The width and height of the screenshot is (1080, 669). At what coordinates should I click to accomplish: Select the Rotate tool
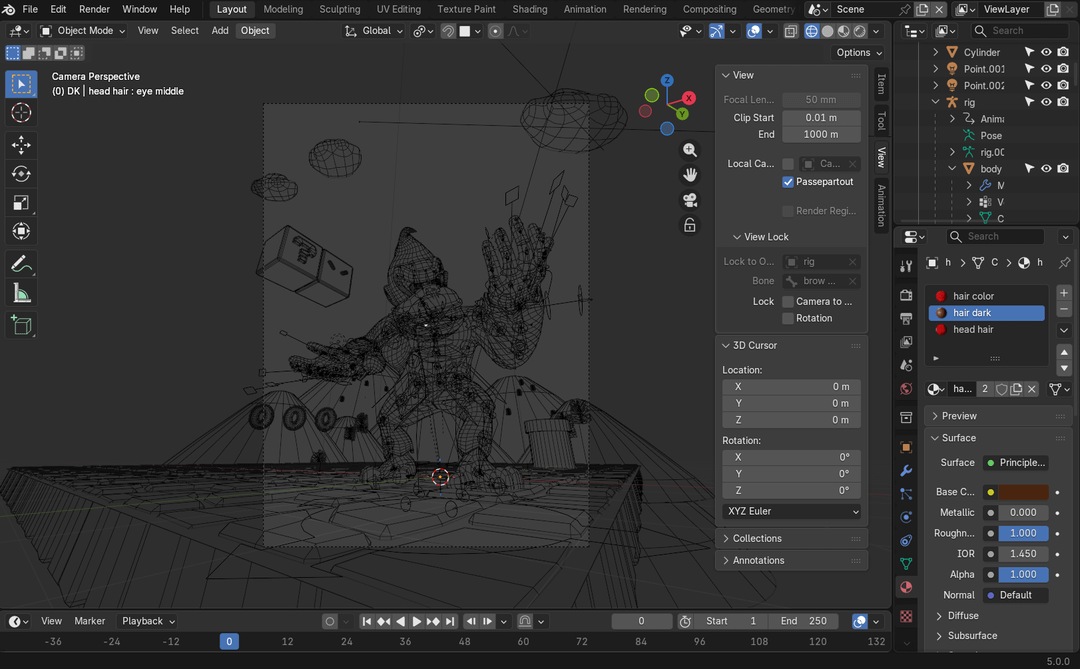tap(21, 174)
